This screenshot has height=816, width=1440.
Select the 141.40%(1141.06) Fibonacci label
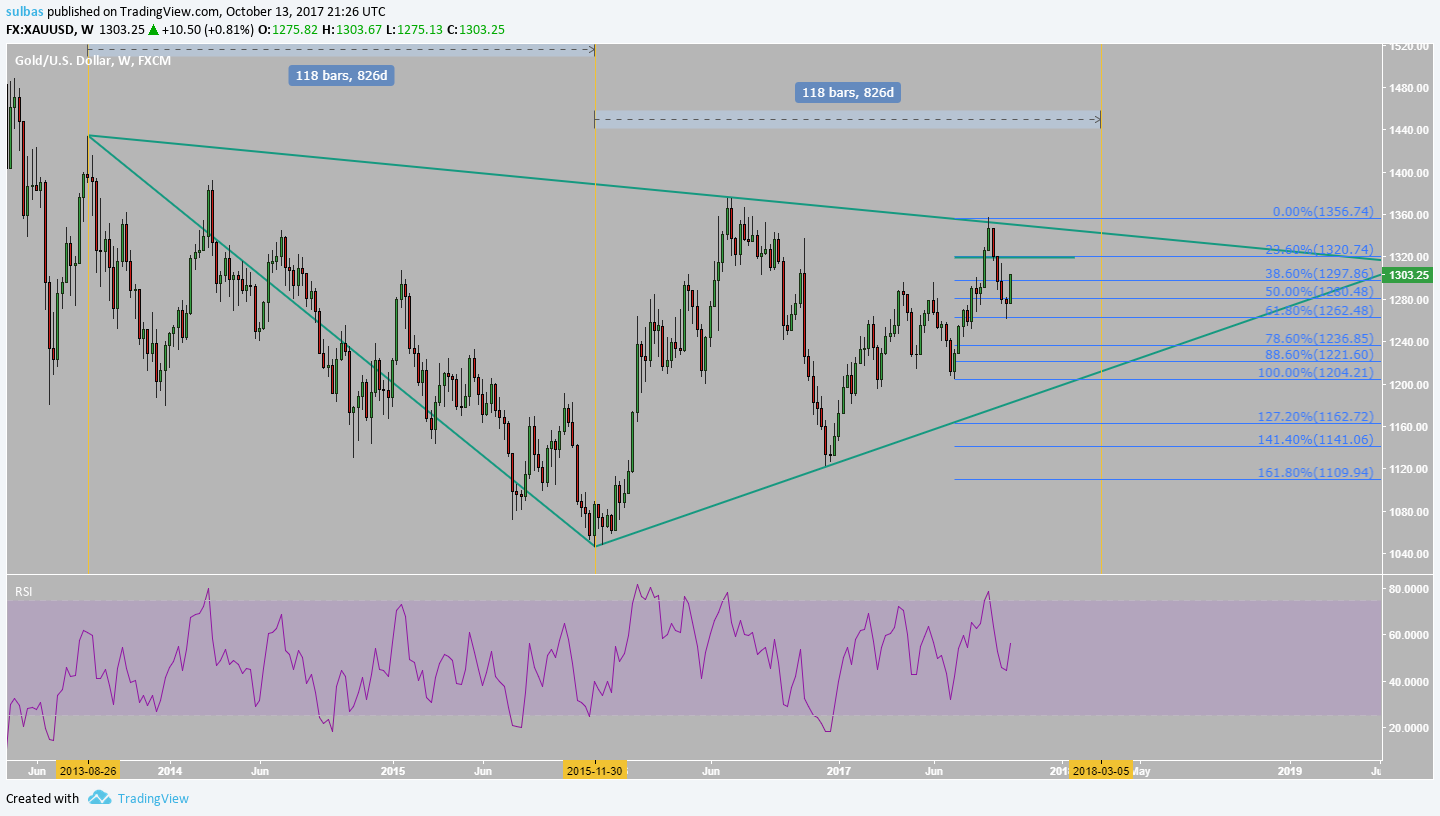tap(1316, 440)
